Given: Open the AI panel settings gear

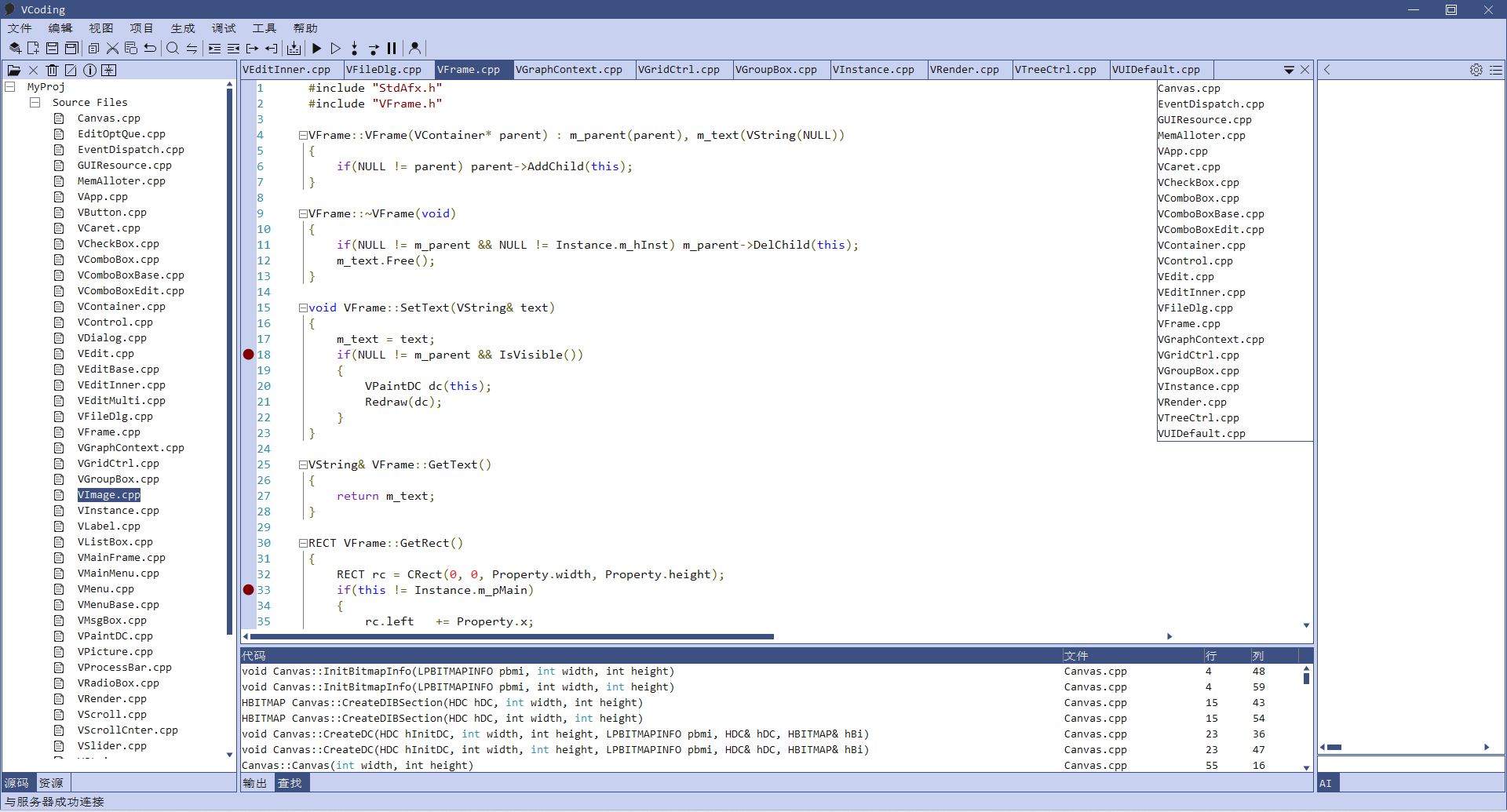Looking at the screenshot, I should (x=1476, y=70).
